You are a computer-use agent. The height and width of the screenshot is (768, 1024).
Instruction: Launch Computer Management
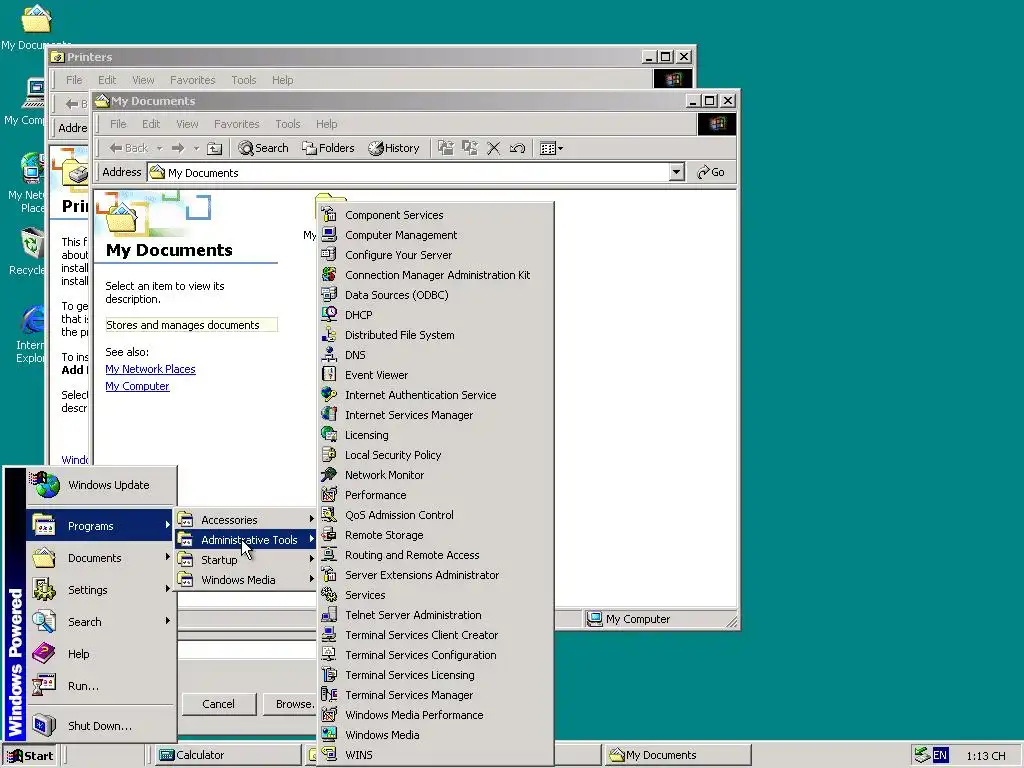pos(436,235)
